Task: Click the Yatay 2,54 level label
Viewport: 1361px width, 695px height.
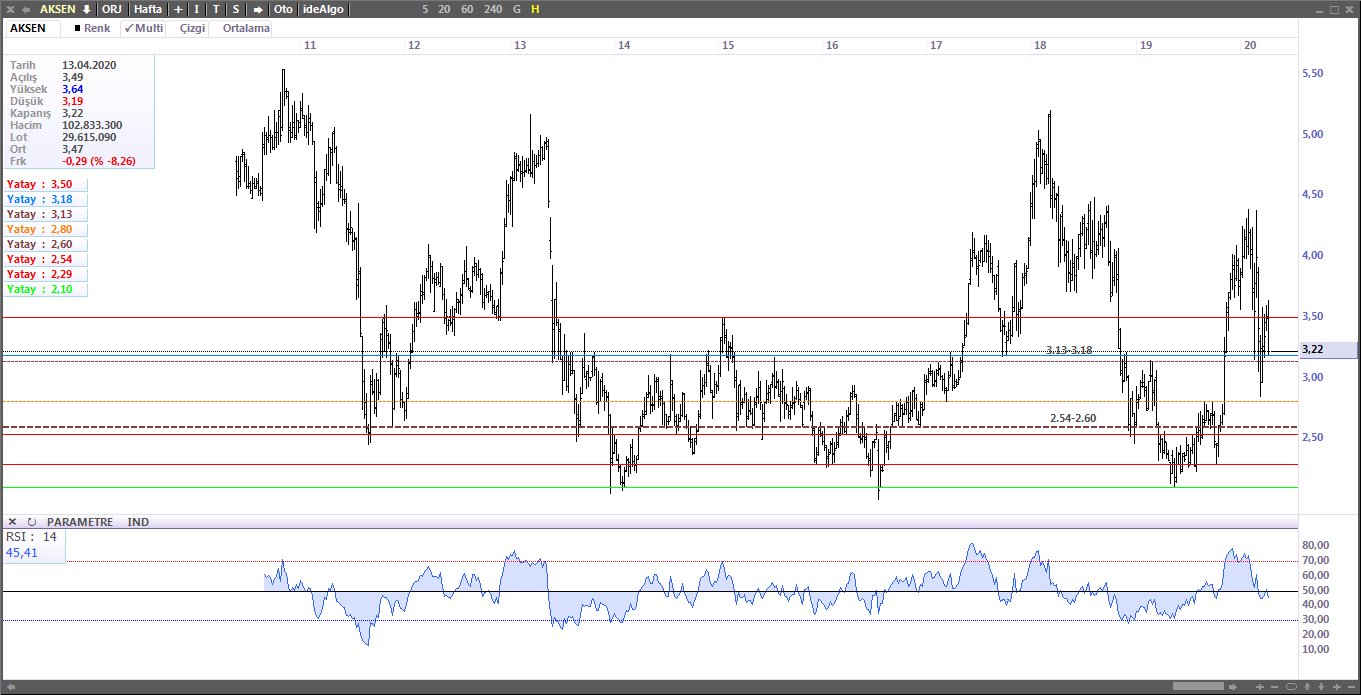Action: point(46,259)
